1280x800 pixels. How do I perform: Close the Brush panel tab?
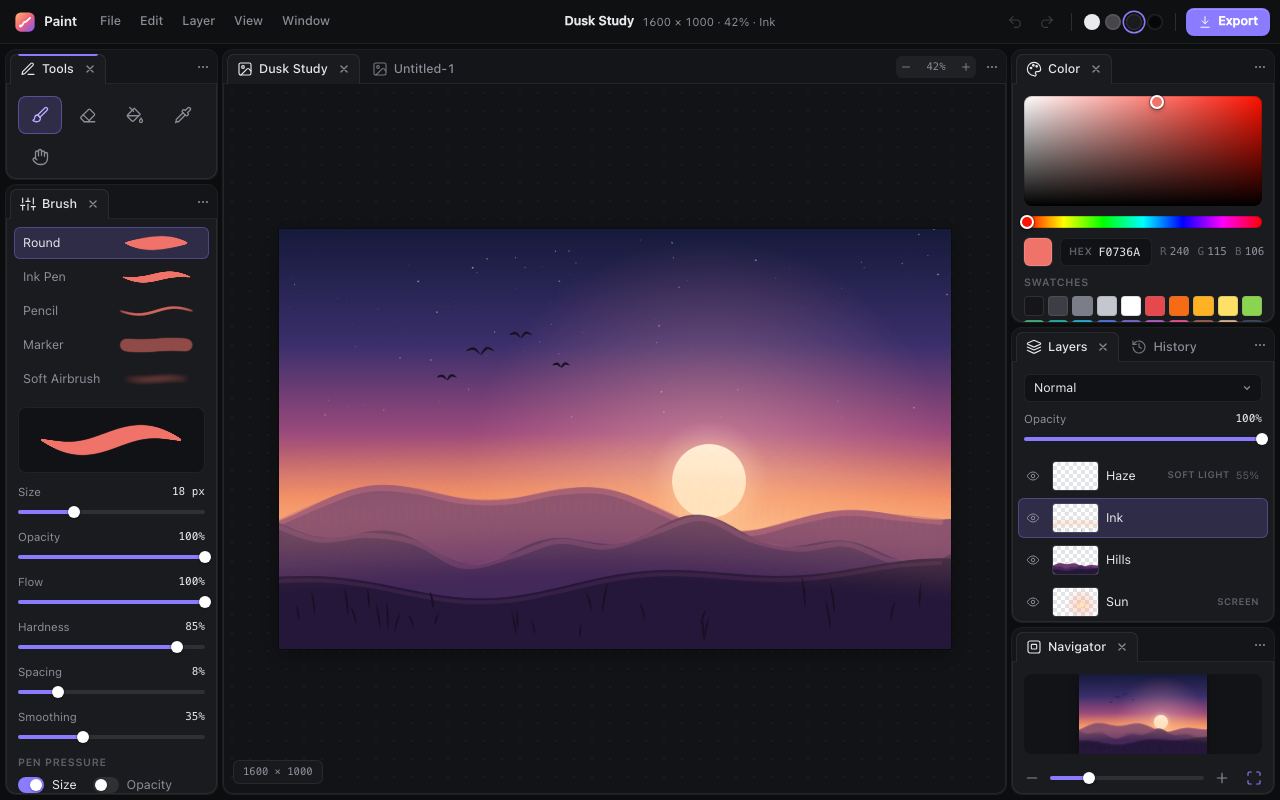[93, 204]
